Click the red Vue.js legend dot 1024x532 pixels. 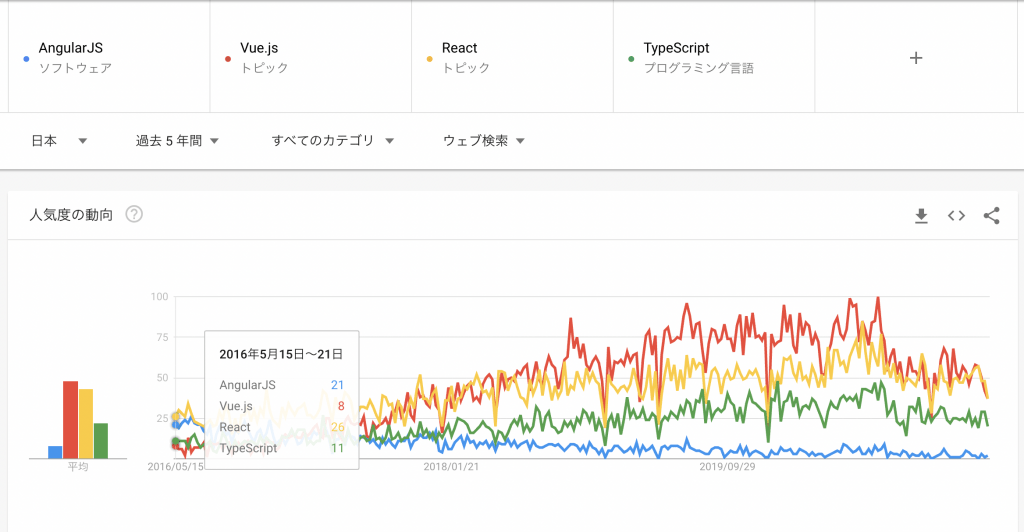(228, 59)
